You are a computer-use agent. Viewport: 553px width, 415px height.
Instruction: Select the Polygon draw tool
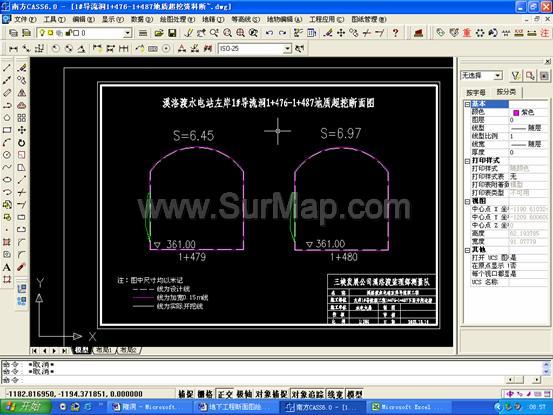pos(7,117)
